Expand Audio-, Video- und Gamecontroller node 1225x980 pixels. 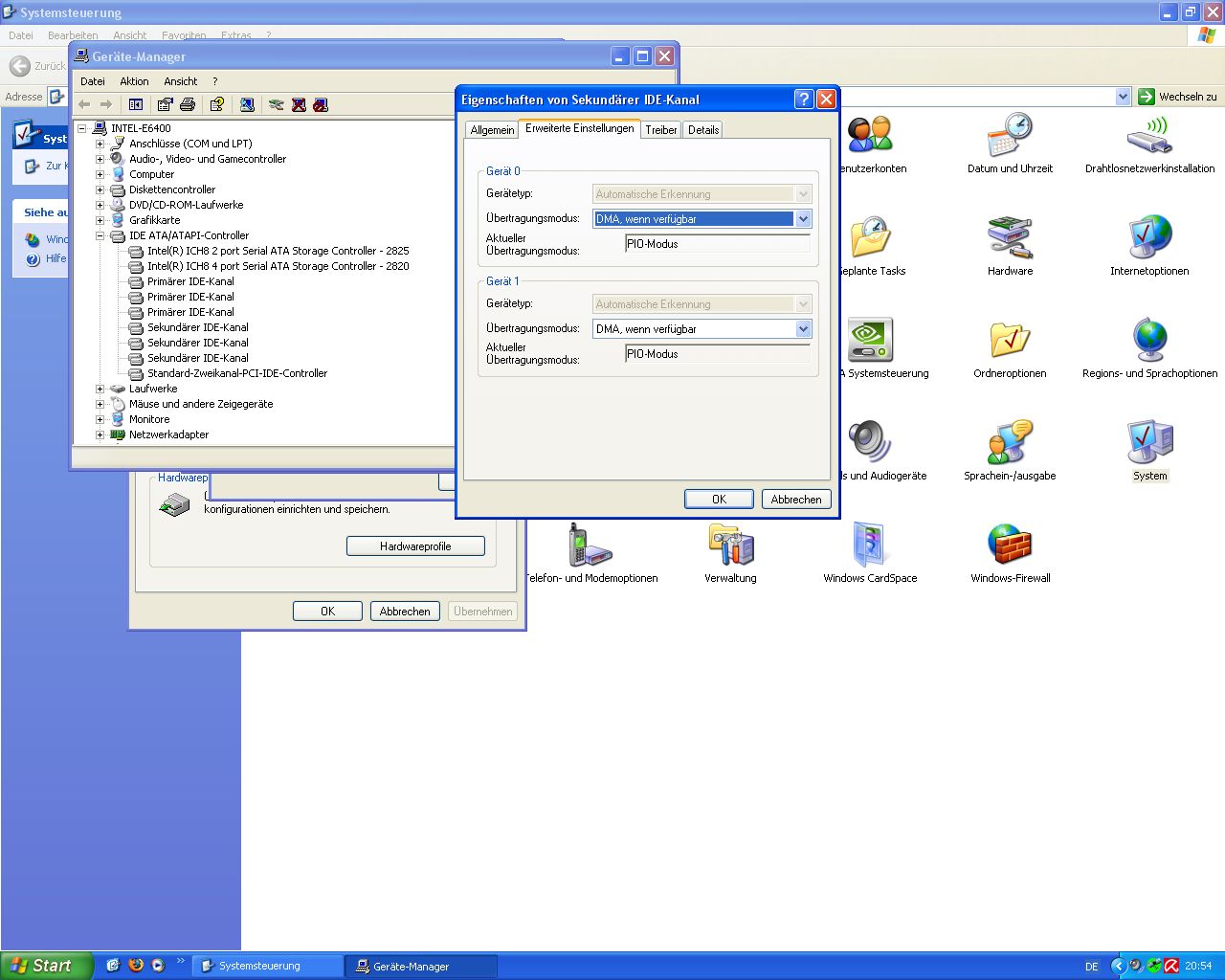click(x=100, y=159)
